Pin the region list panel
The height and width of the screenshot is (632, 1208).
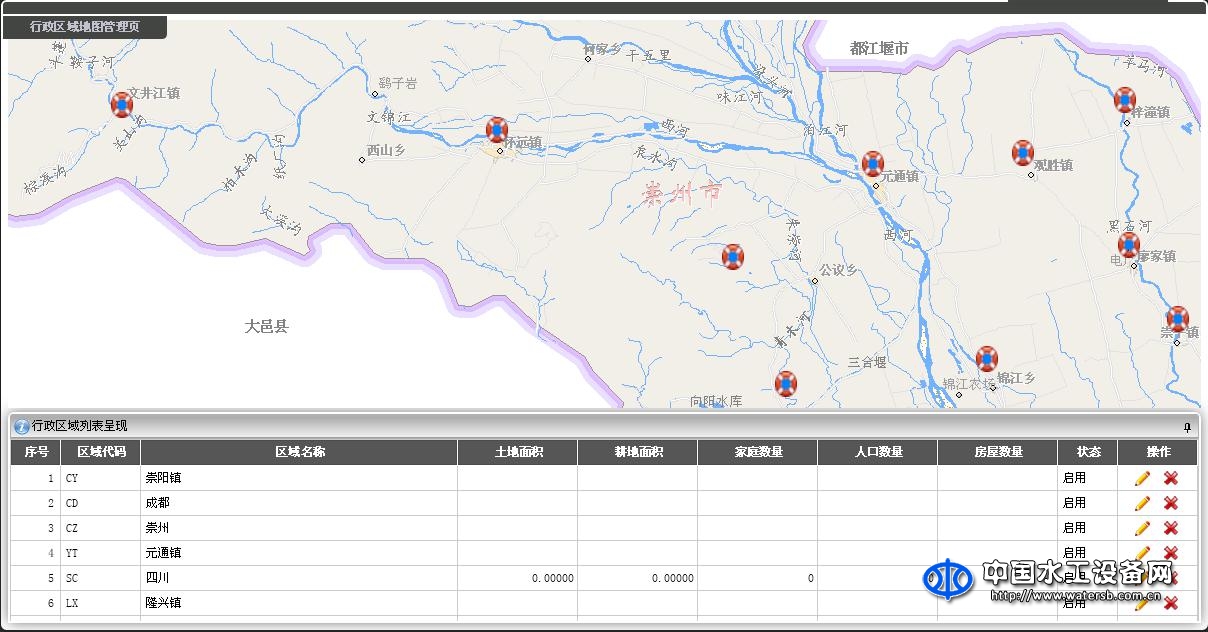1187,427
